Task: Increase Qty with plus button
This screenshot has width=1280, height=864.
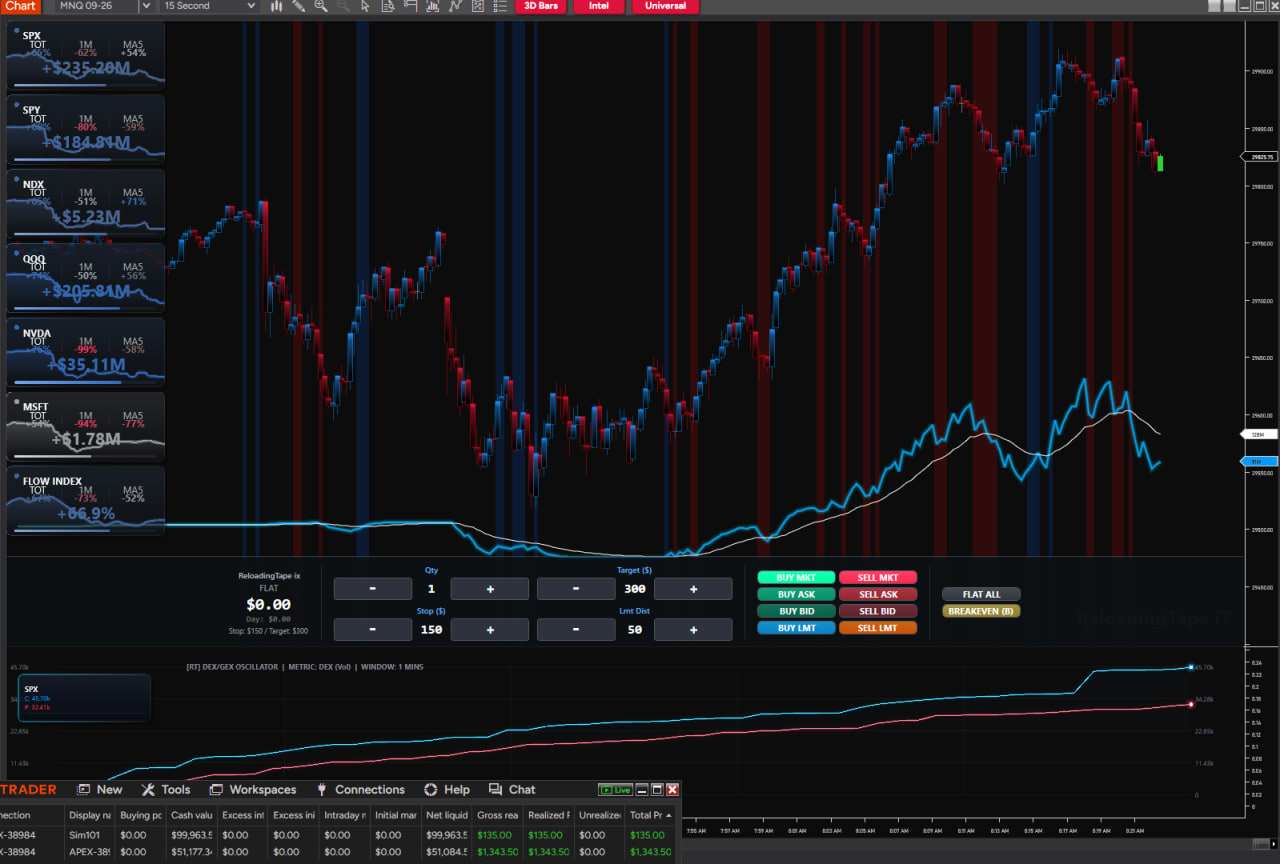Action: point(490,589)
